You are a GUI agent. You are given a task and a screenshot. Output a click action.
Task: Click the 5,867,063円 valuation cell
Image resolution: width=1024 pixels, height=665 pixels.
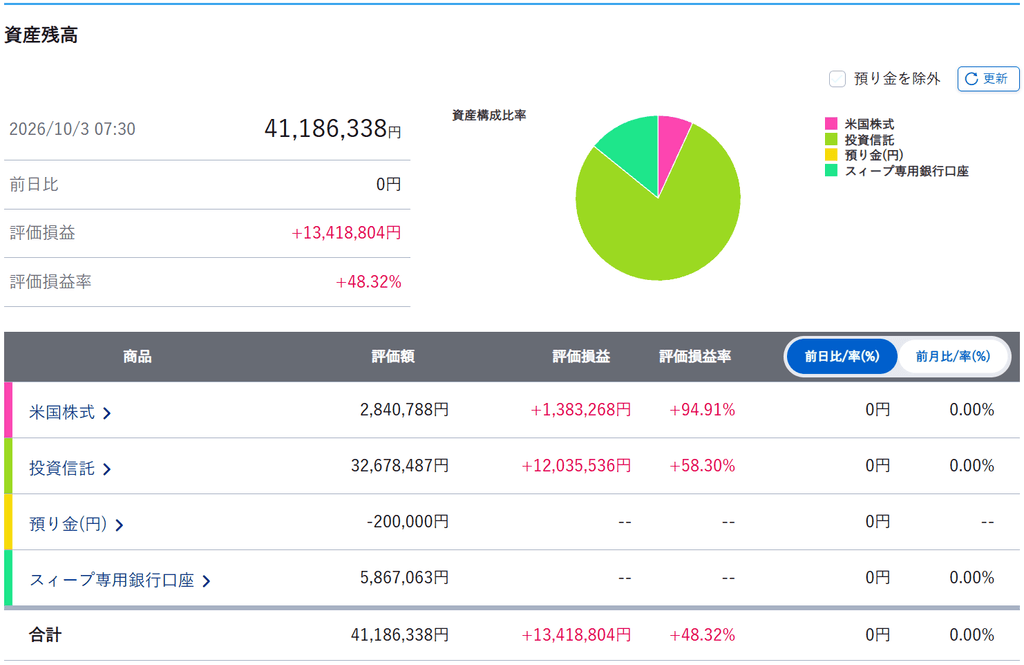point(404,578)
